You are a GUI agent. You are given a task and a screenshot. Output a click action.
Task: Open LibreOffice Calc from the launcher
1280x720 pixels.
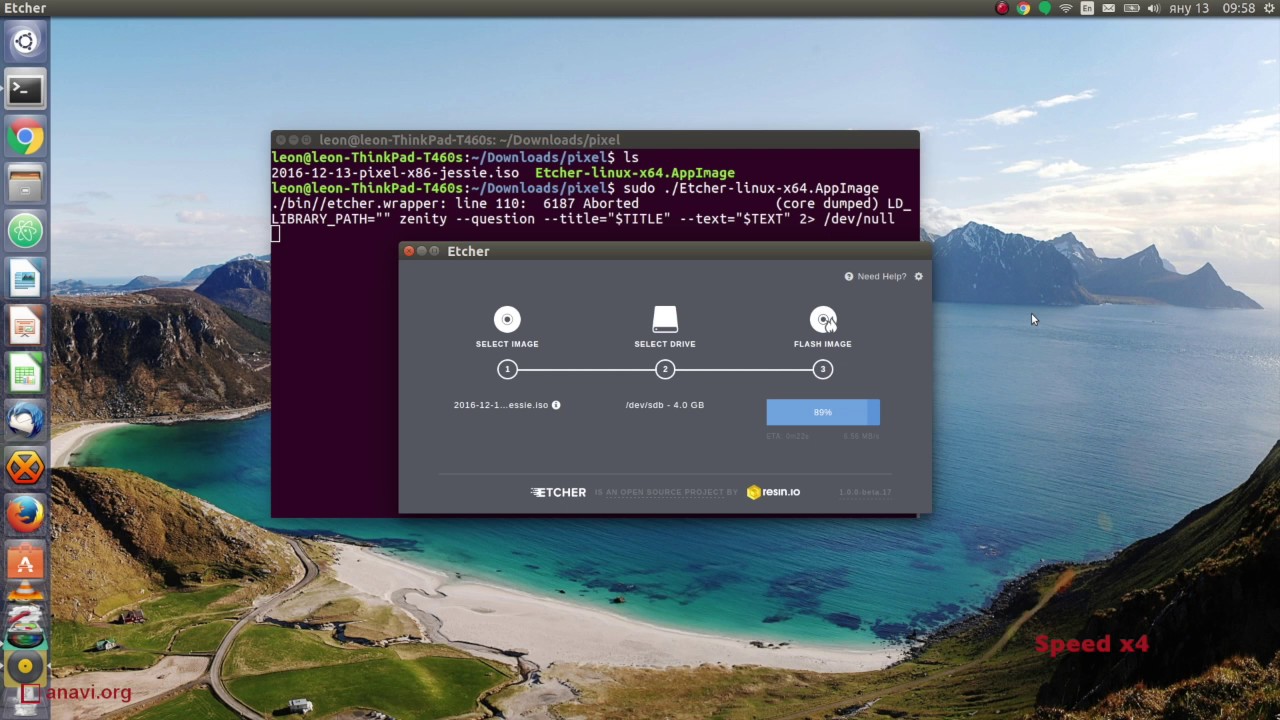point(25,373)
